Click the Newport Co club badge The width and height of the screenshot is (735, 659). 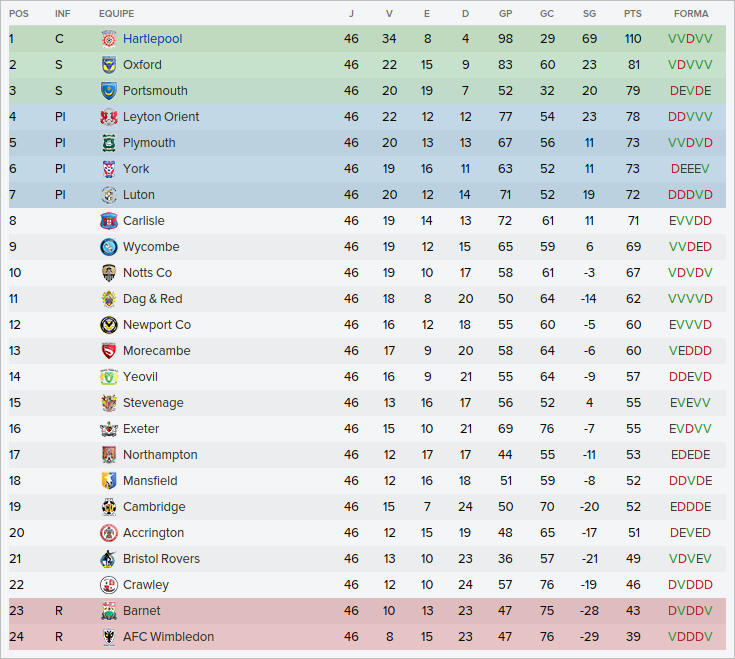(109, 325)
